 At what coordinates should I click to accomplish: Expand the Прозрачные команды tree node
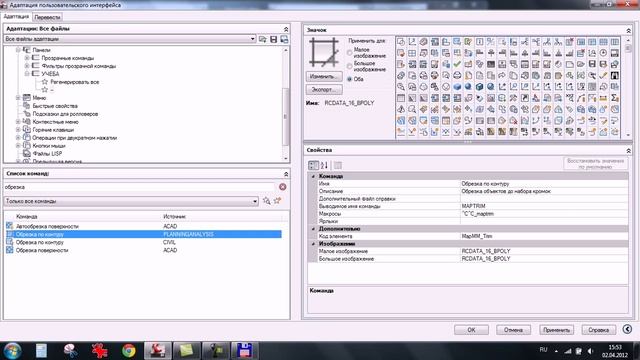coord(27,58)
